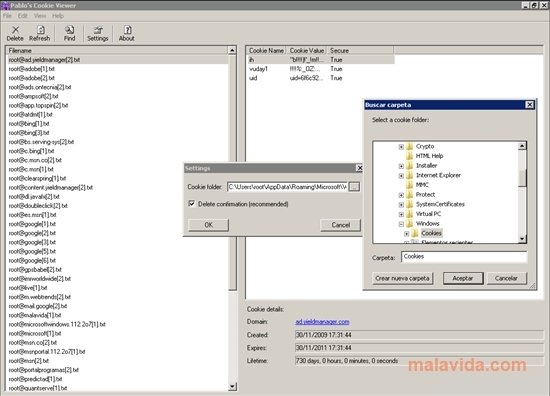The image size is (550, 396).
Task: Open the View menu
Action: tap(40, 16)
